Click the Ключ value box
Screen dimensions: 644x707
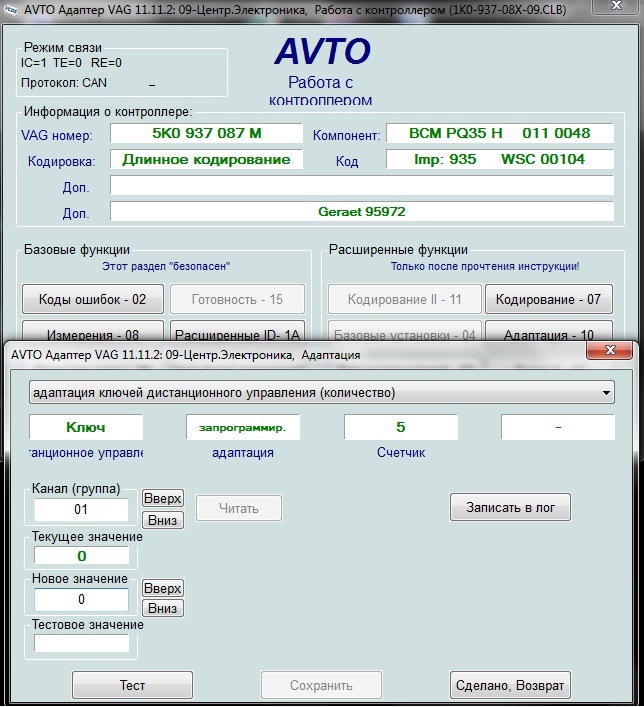pyautogui.click(x=86, y=427)
